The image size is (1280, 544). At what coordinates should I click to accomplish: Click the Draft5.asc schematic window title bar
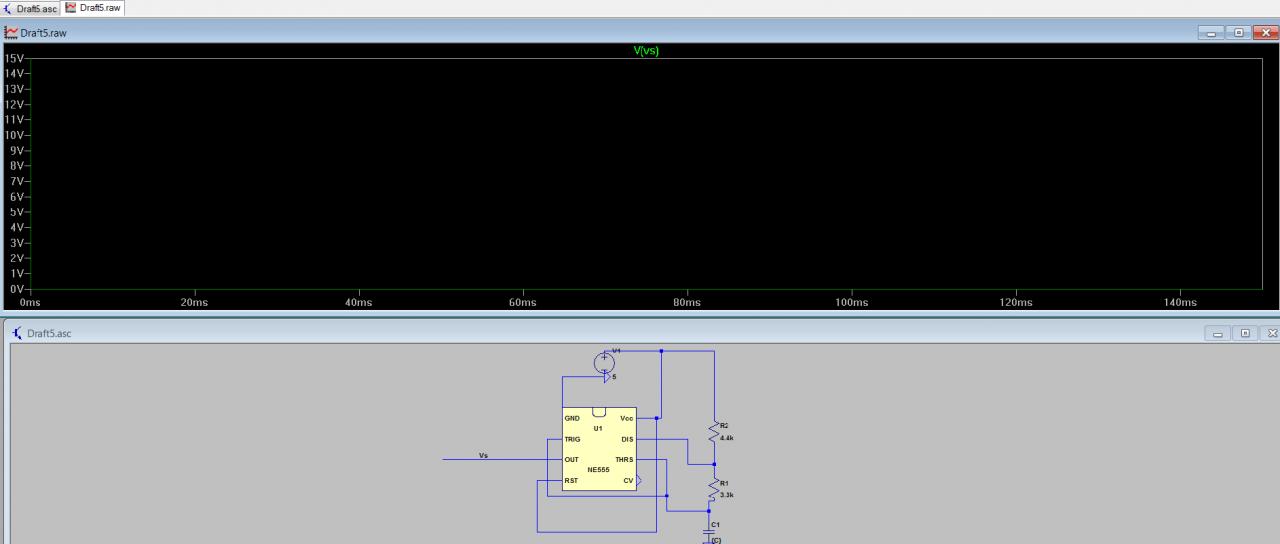640,333
